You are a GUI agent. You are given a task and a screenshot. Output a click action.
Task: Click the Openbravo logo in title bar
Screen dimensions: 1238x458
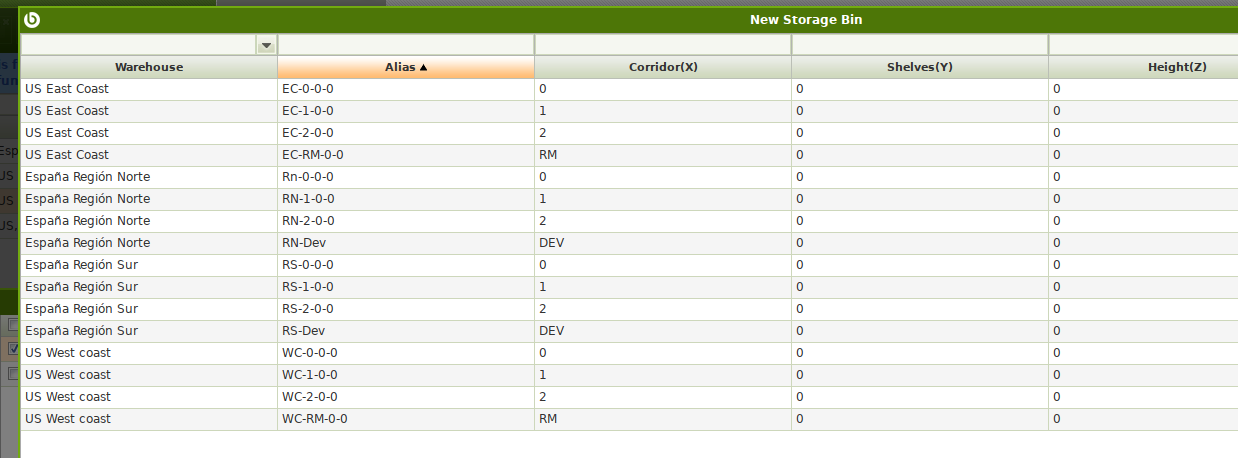pyautogui.click(x=31, y=19)
